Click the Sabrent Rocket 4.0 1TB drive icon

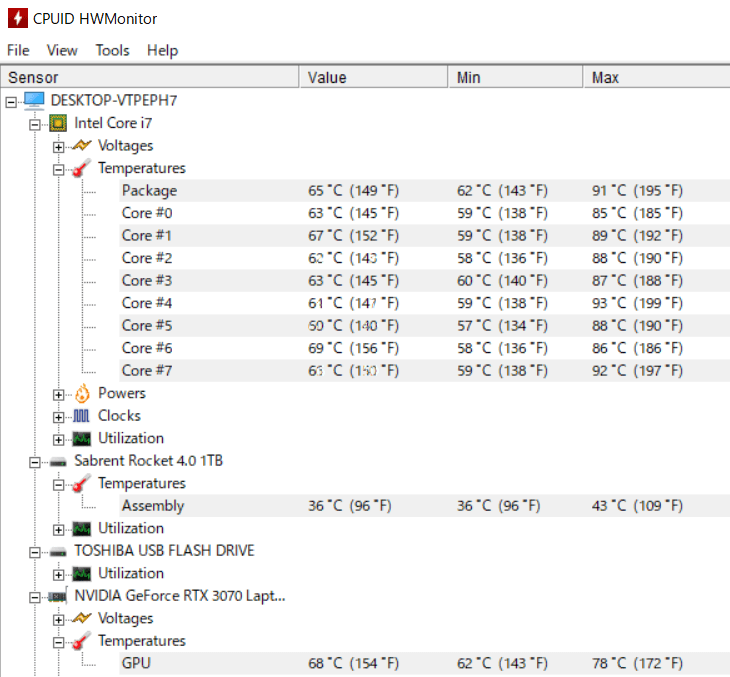pyautogui.click(x=58, y=462)
